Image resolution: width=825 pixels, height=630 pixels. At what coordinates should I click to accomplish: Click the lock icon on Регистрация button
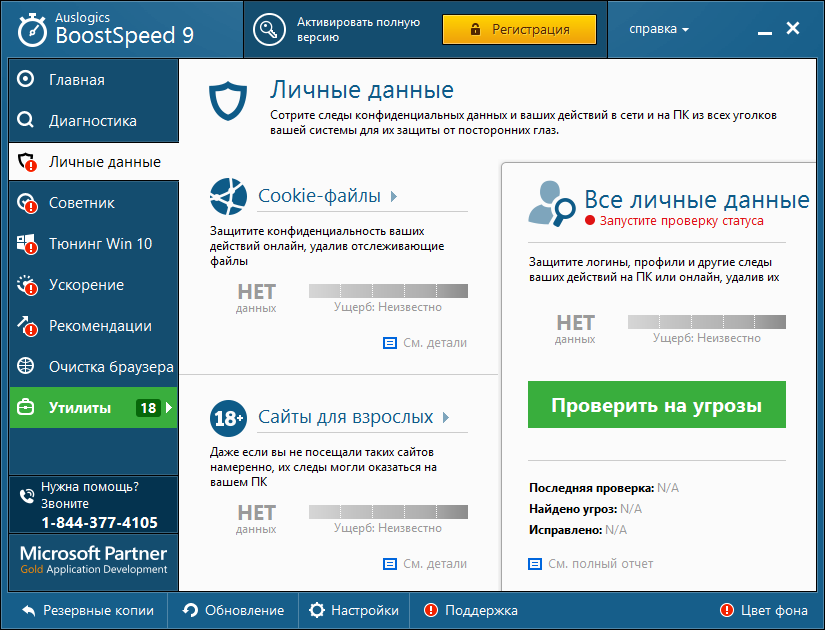475,29
